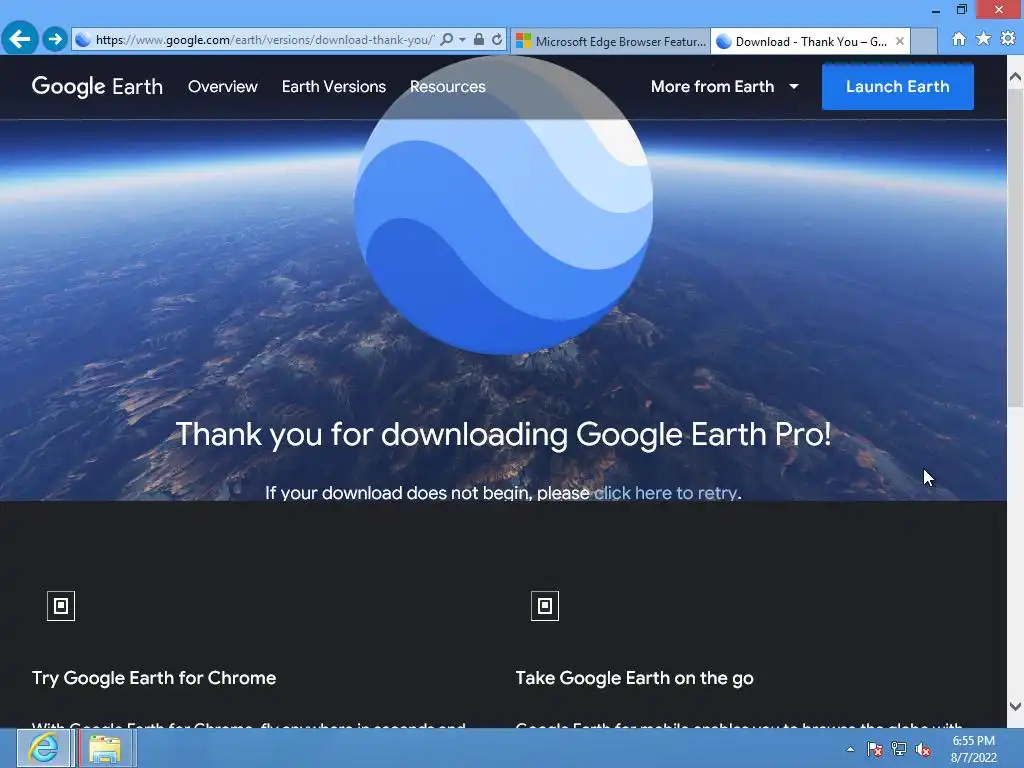The image size is (1024, 768).
Task: Click the Try Google Earth for Chrome heading
Action: click(x=154, y=678)
